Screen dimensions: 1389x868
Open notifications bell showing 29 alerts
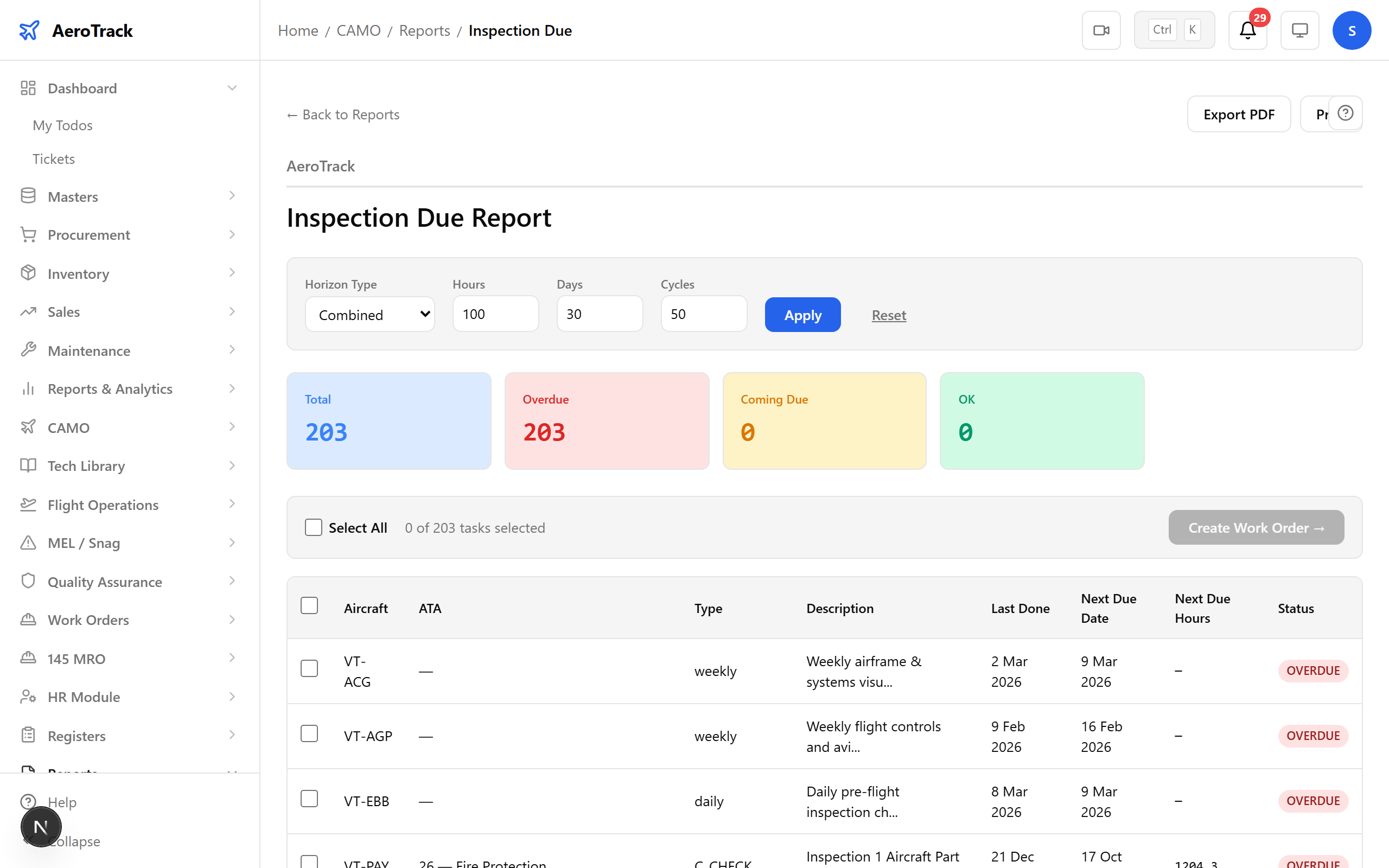point(1247,30)
